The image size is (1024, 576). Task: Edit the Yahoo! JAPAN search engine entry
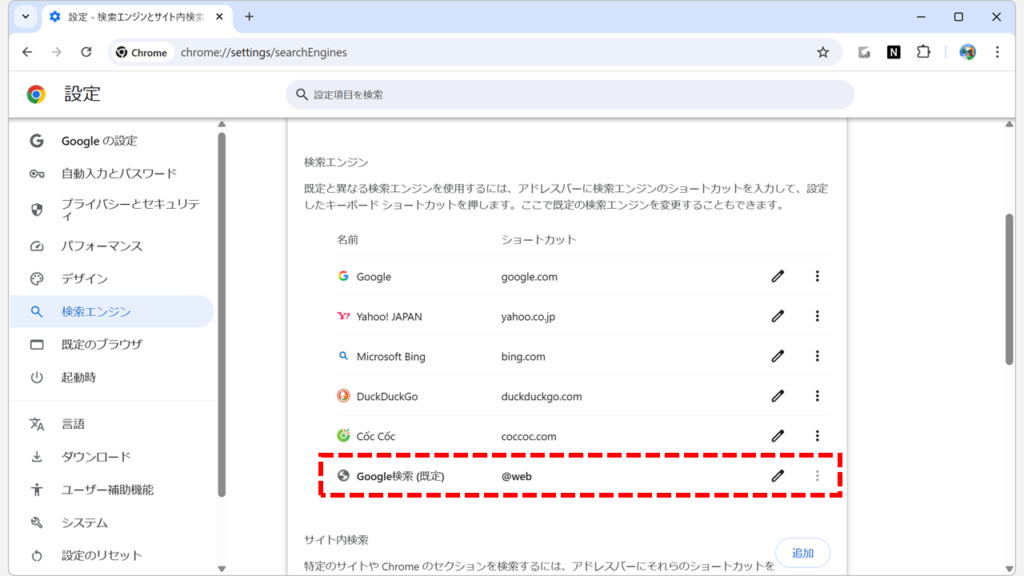tap(777, 316)
